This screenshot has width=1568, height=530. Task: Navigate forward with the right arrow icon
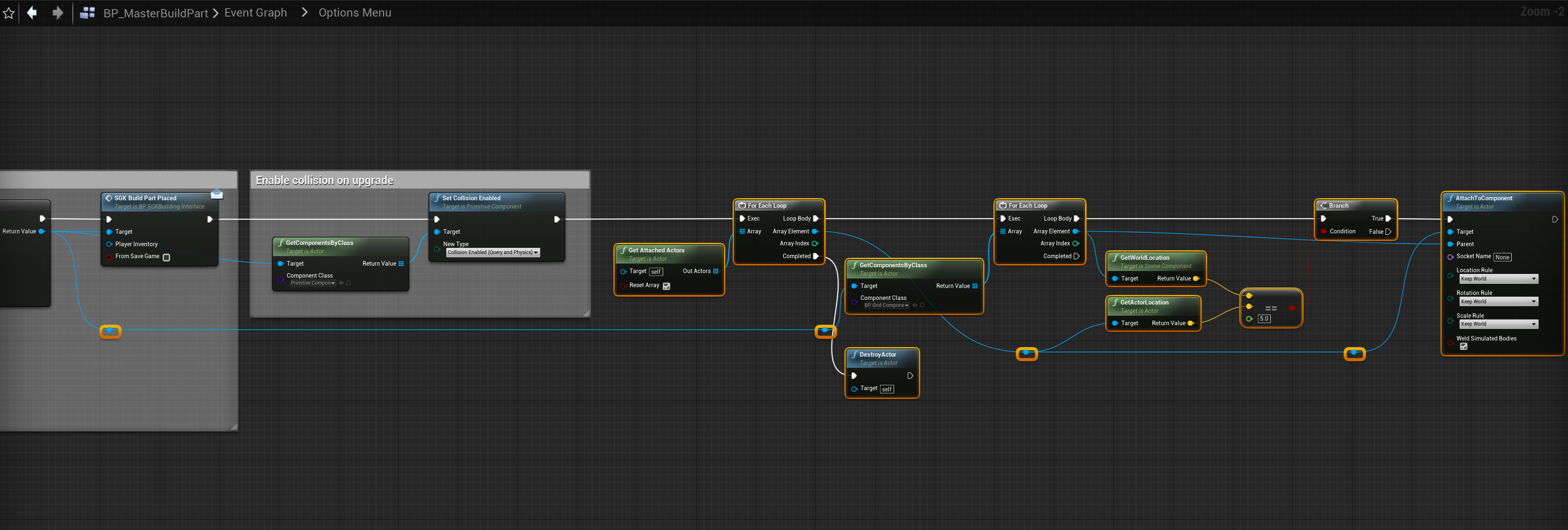point(58,13)
